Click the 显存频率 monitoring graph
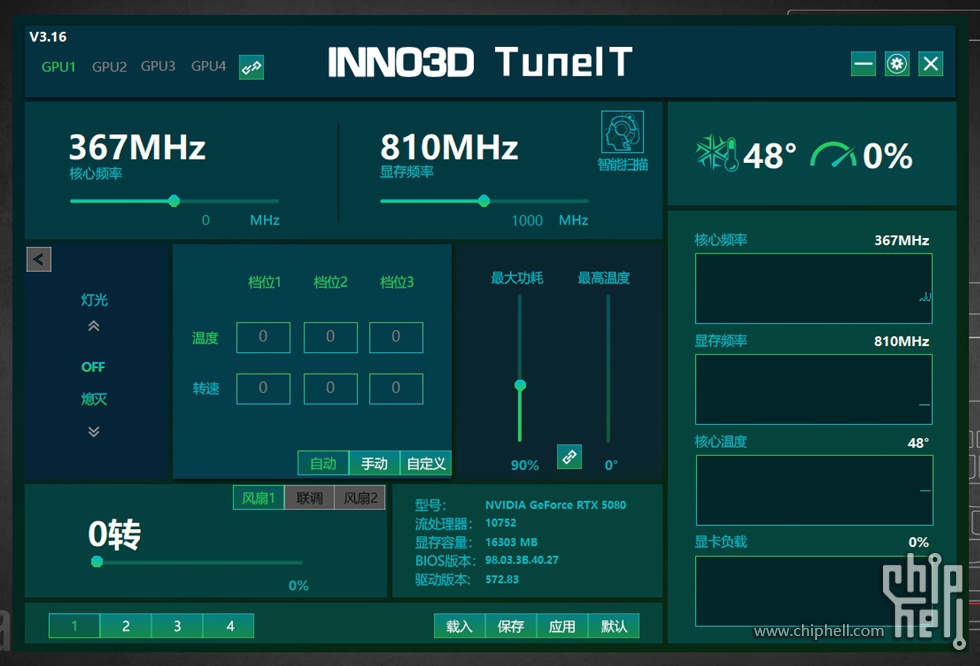 click(814, 390)
